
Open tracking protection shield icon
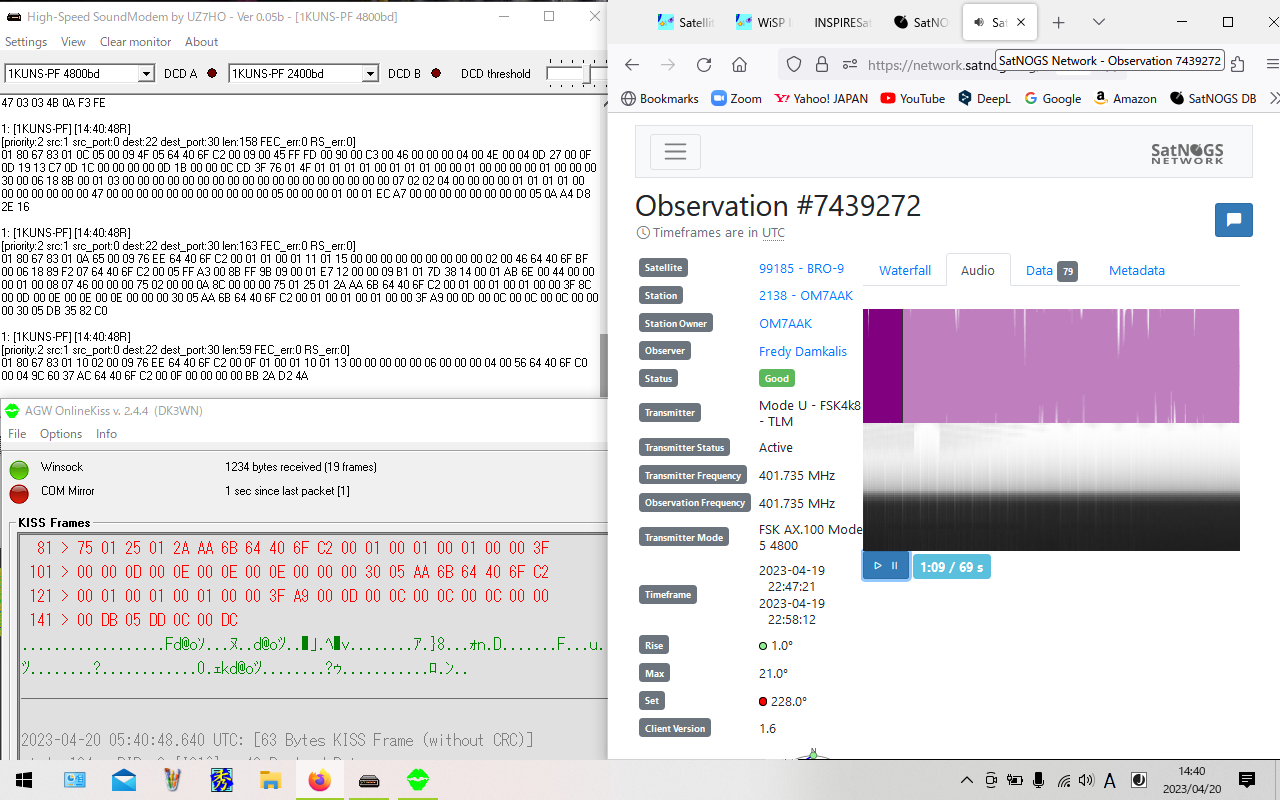coord(794,64)
